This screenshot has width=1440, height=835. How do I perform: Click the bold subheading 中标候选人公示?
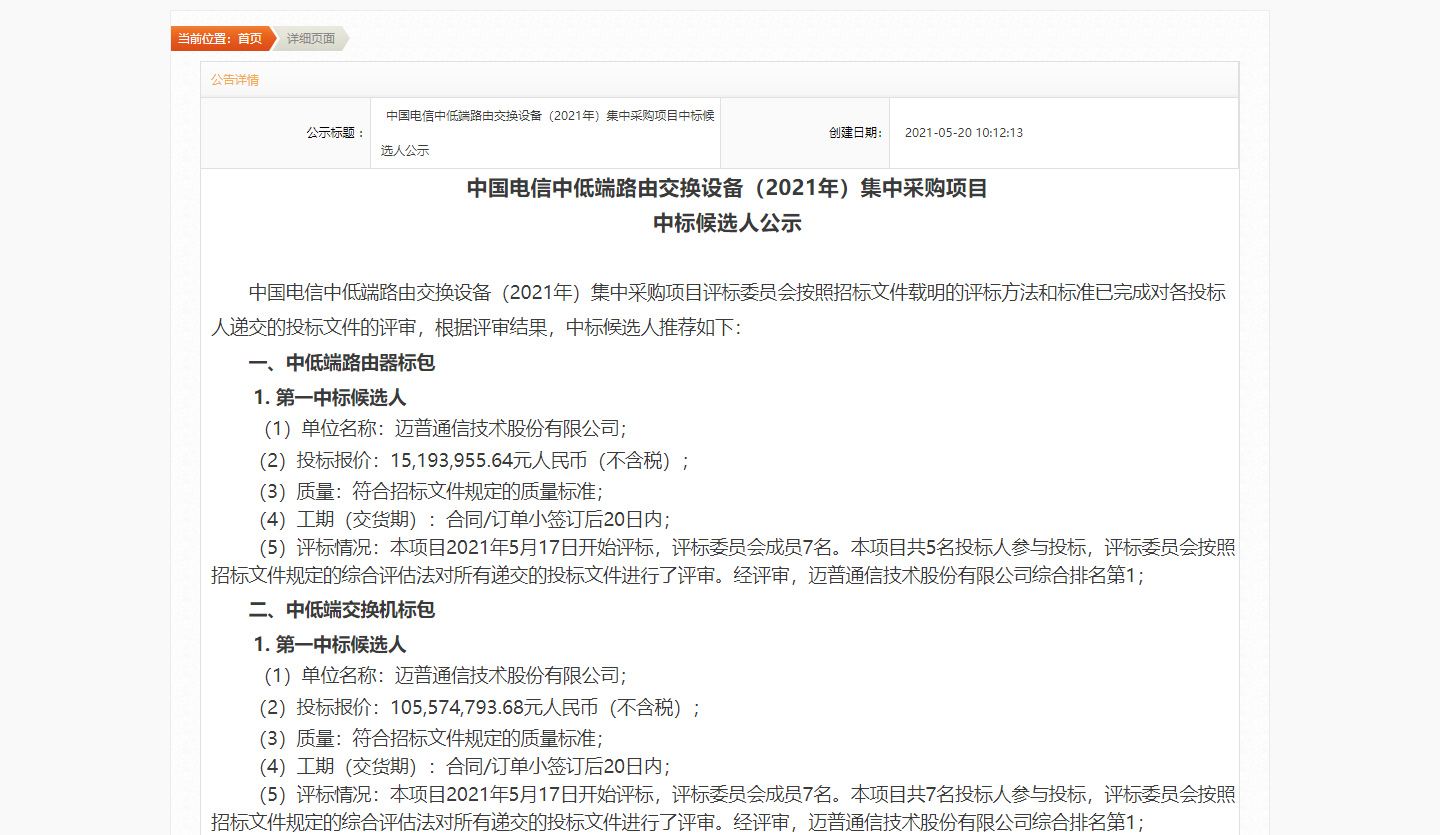[x=727, y=223]
